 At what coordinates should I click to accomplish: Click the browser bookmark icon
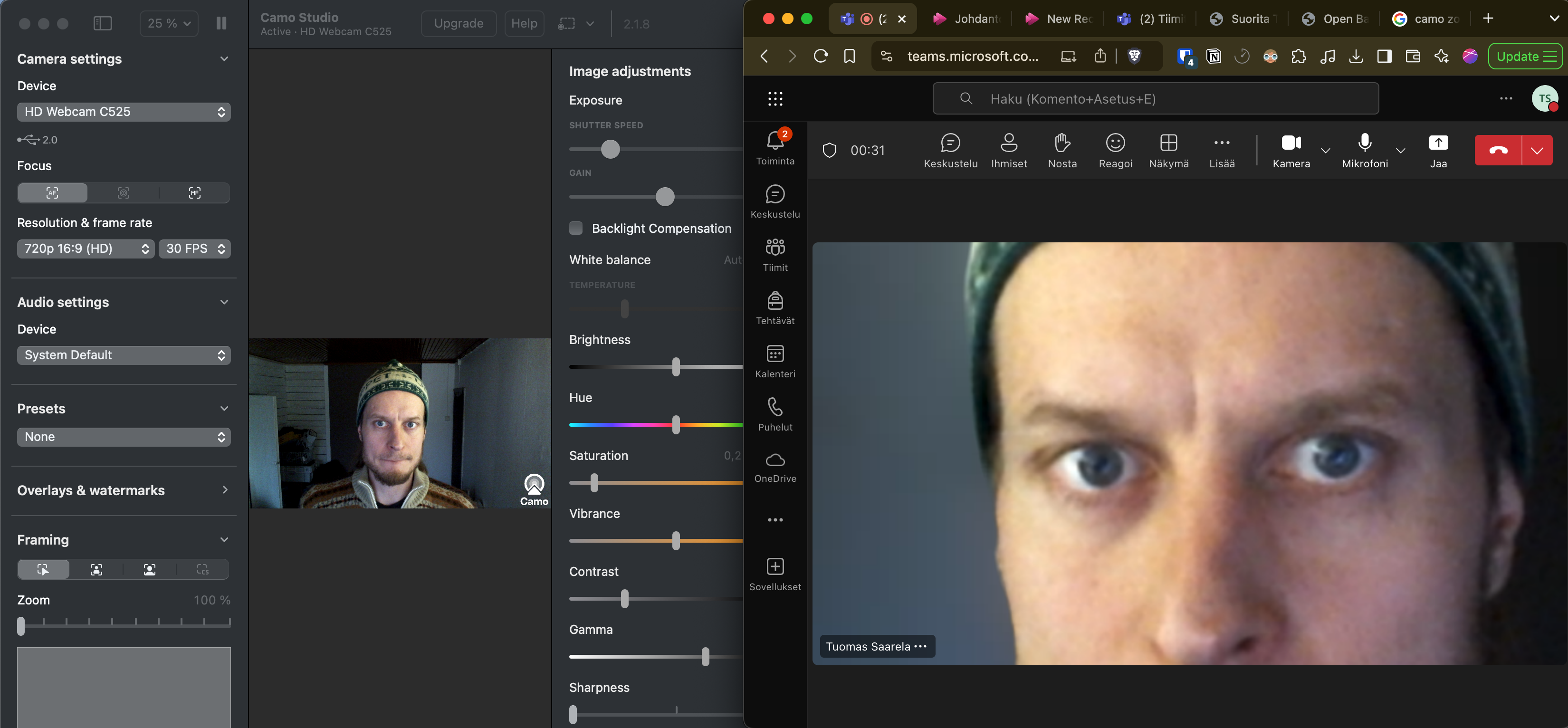pyautogui.click(x=849, y=56)
